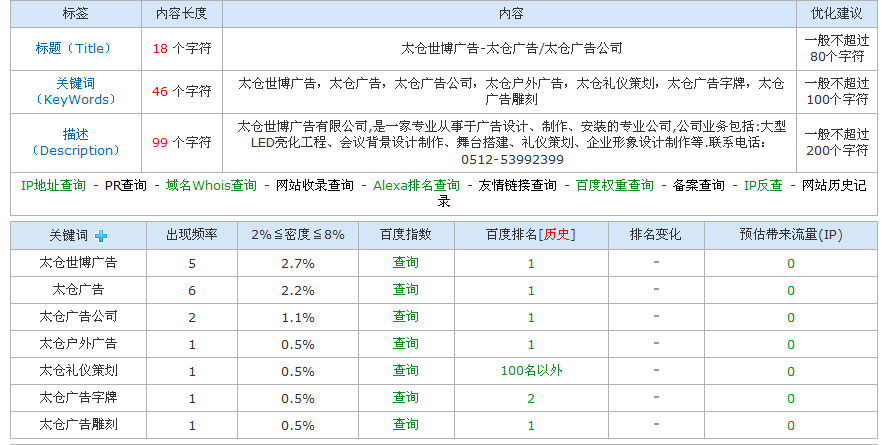Viewport: 882px width, 445px height.
Task: Click 一般不超过80个字符 suggestion
Action: tap(837, 48)
